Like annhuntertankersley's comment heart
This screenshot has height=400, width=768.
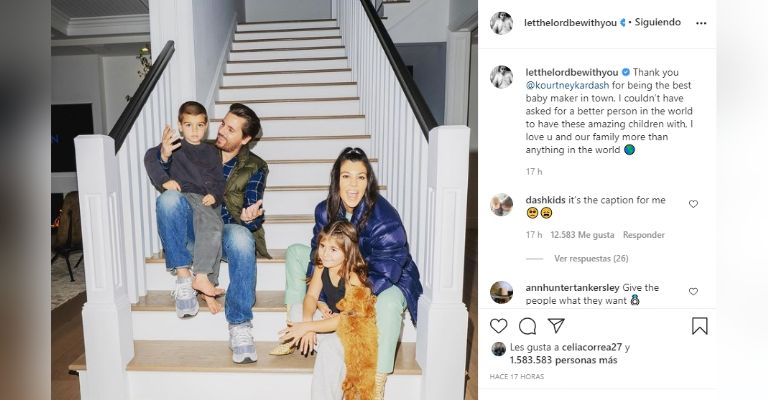tap(693, 291)
